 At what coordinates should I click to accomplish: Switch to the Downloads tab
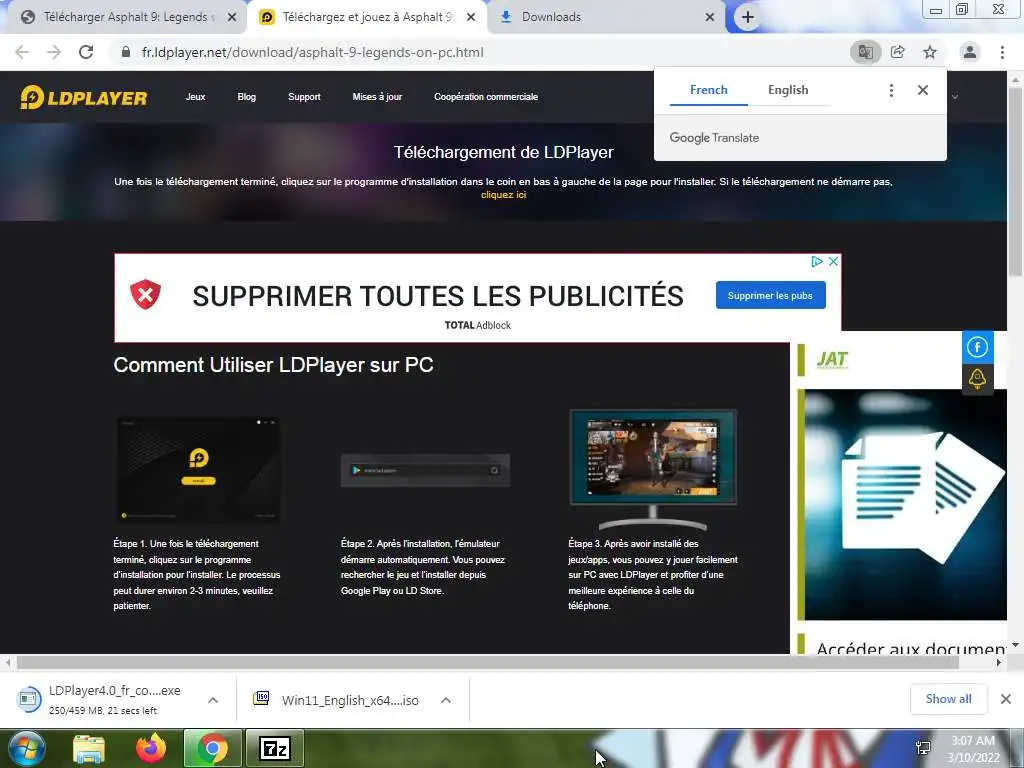[x=607, y=18]
